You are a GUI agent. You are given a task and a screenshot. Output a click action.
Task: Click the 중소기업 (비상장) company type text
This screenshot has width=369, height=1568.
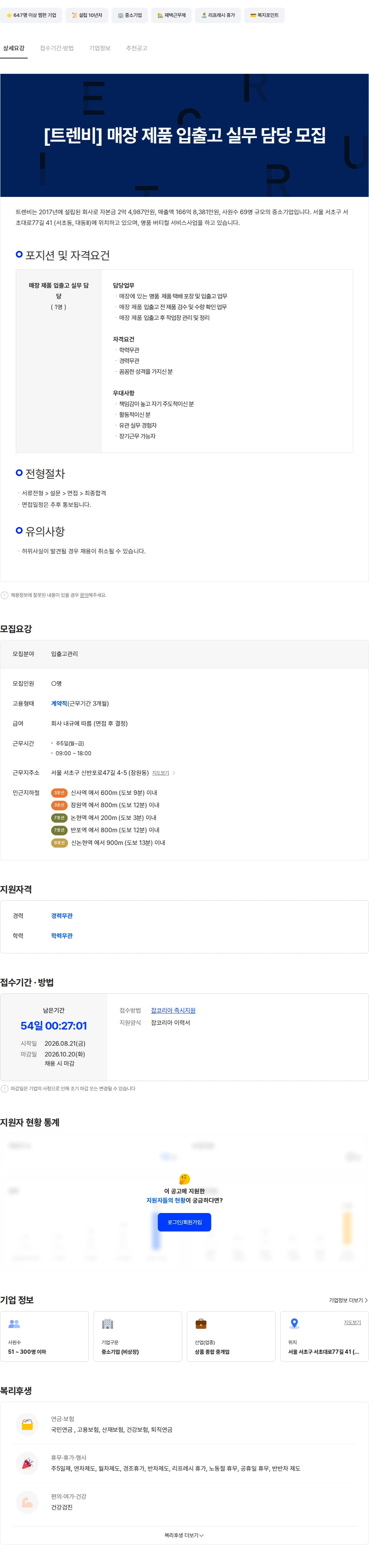point(120,1352)
